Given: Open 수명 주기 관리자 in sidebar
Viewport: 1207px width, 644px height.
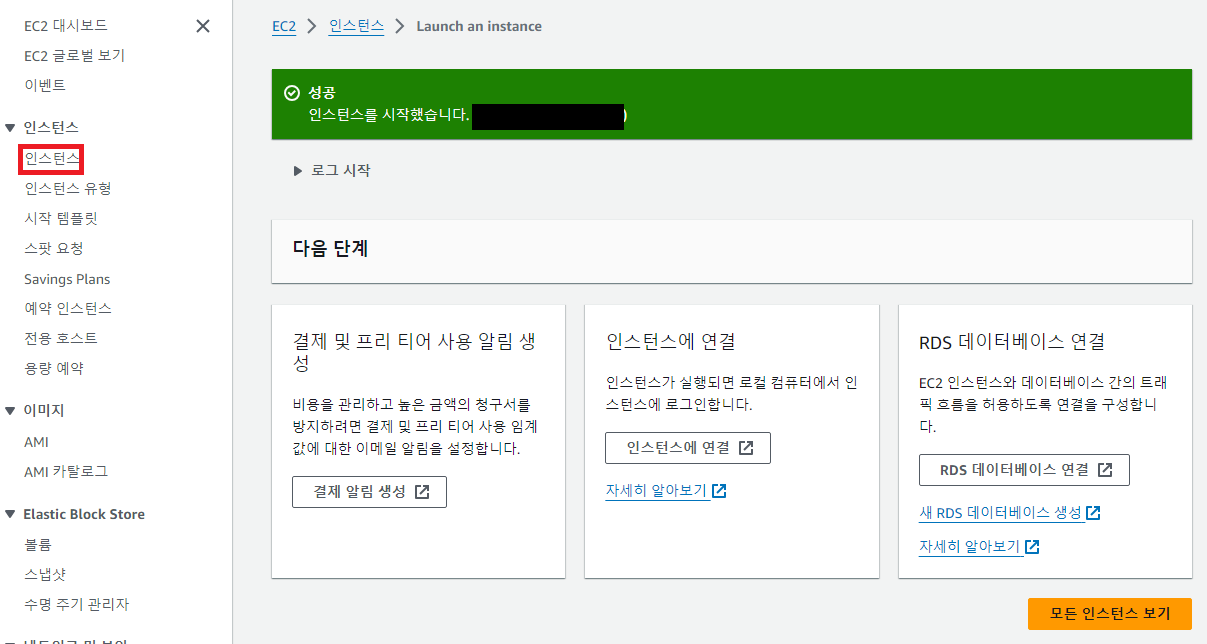Looking at the screenshot, I should click(x=77, y=605).
